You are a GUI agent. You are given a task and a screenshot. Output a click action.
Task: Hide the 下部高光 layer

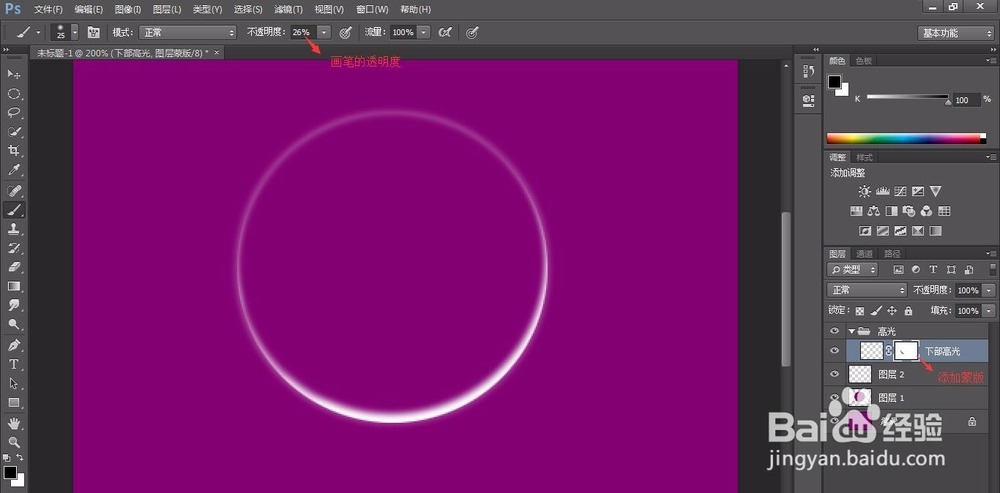pyautogui.click(x=834, y=351)
